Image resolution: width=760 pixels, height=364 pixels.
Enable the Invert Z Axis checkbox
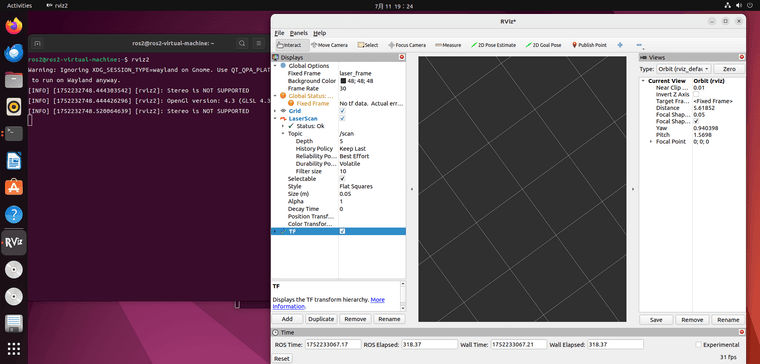pyautogui.click(x=697, y=95)
